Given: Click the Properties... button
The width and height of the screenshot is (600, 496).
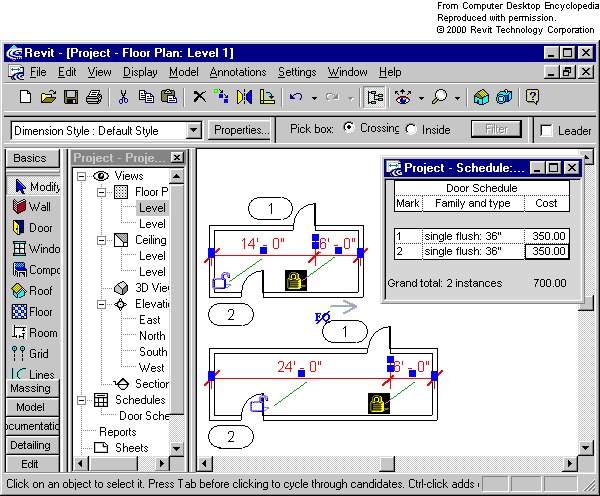Looking at the screenshot, I should (x=241, y=130).
